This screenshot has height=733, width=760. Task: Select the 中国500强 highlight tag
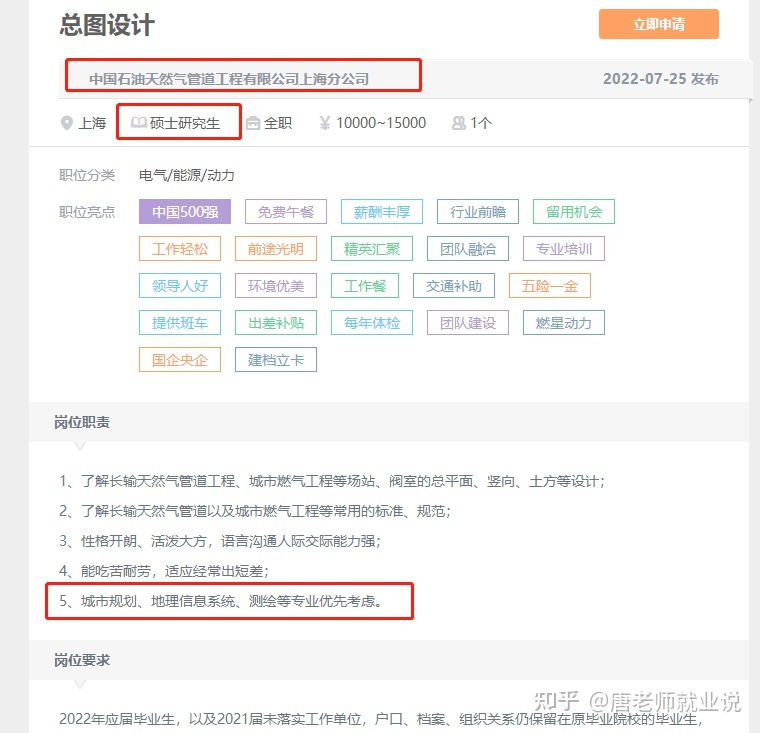pyautogui.click(x=185, y=212)
